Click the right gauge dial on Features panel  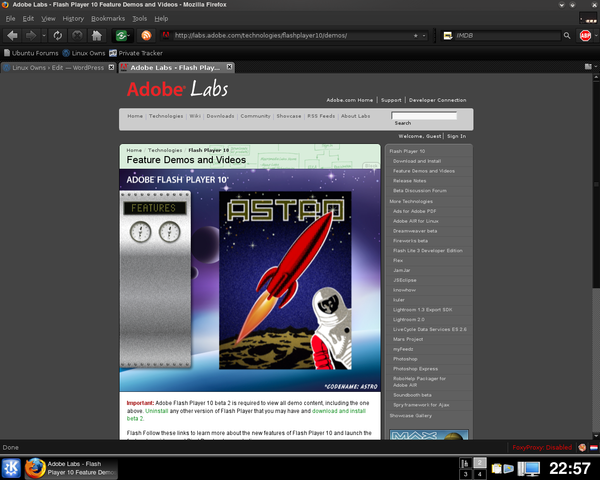170,232
